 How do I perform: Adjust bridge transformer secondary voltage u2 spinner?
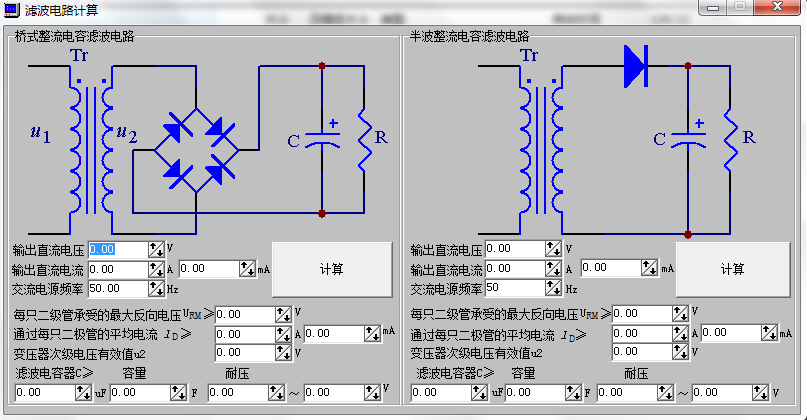[x=284, y=353]
